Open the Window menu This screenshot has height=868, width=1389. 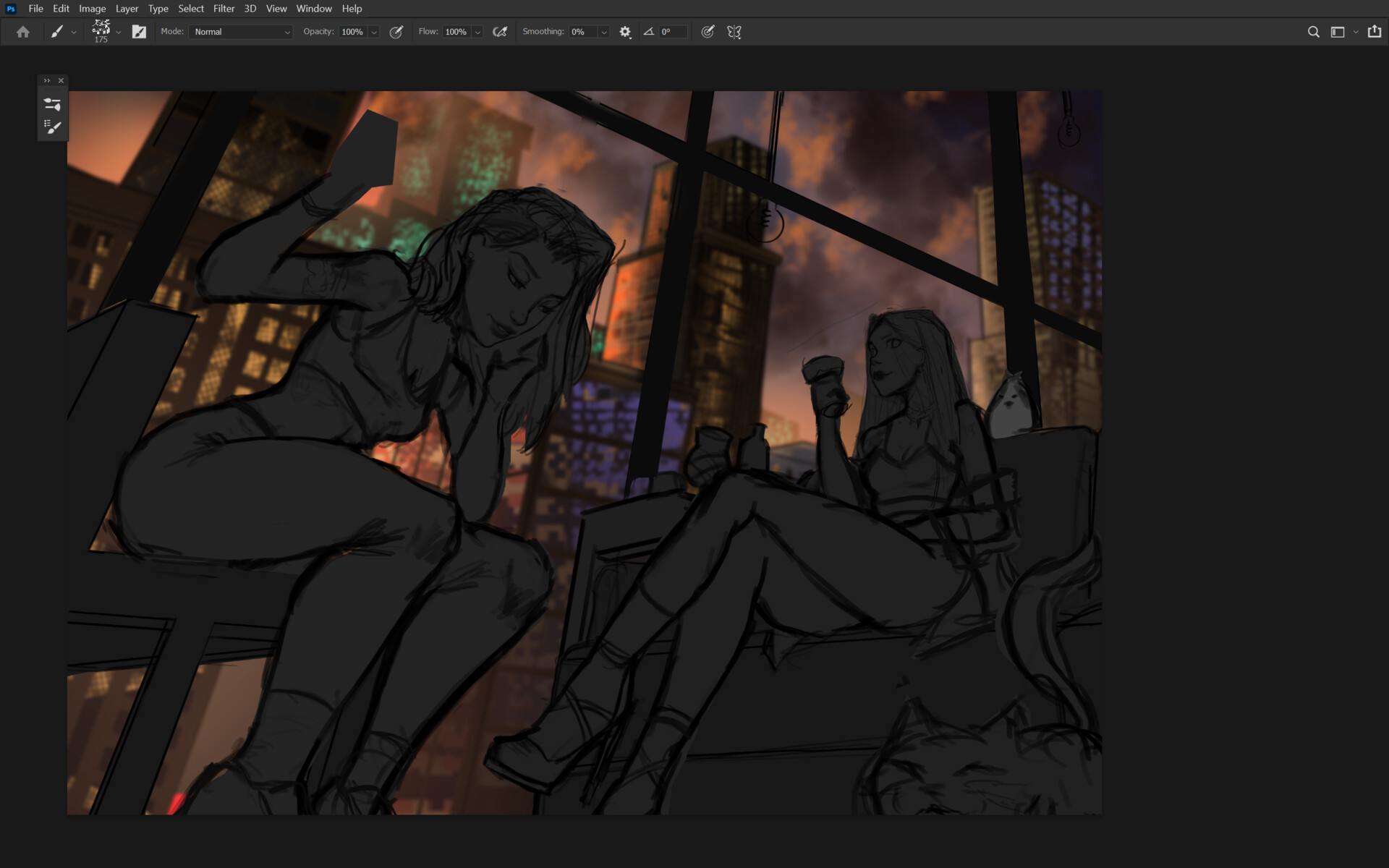coord(313,9)
